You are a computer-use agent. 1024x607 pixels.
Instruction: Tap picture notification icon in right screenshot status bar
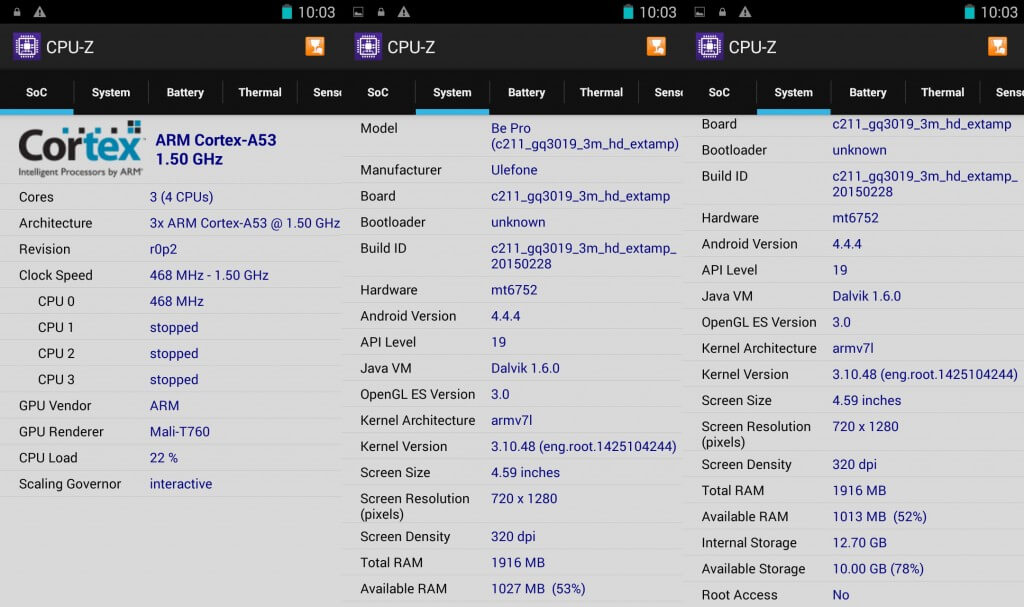pyautogui.click(x=699, y=12)
